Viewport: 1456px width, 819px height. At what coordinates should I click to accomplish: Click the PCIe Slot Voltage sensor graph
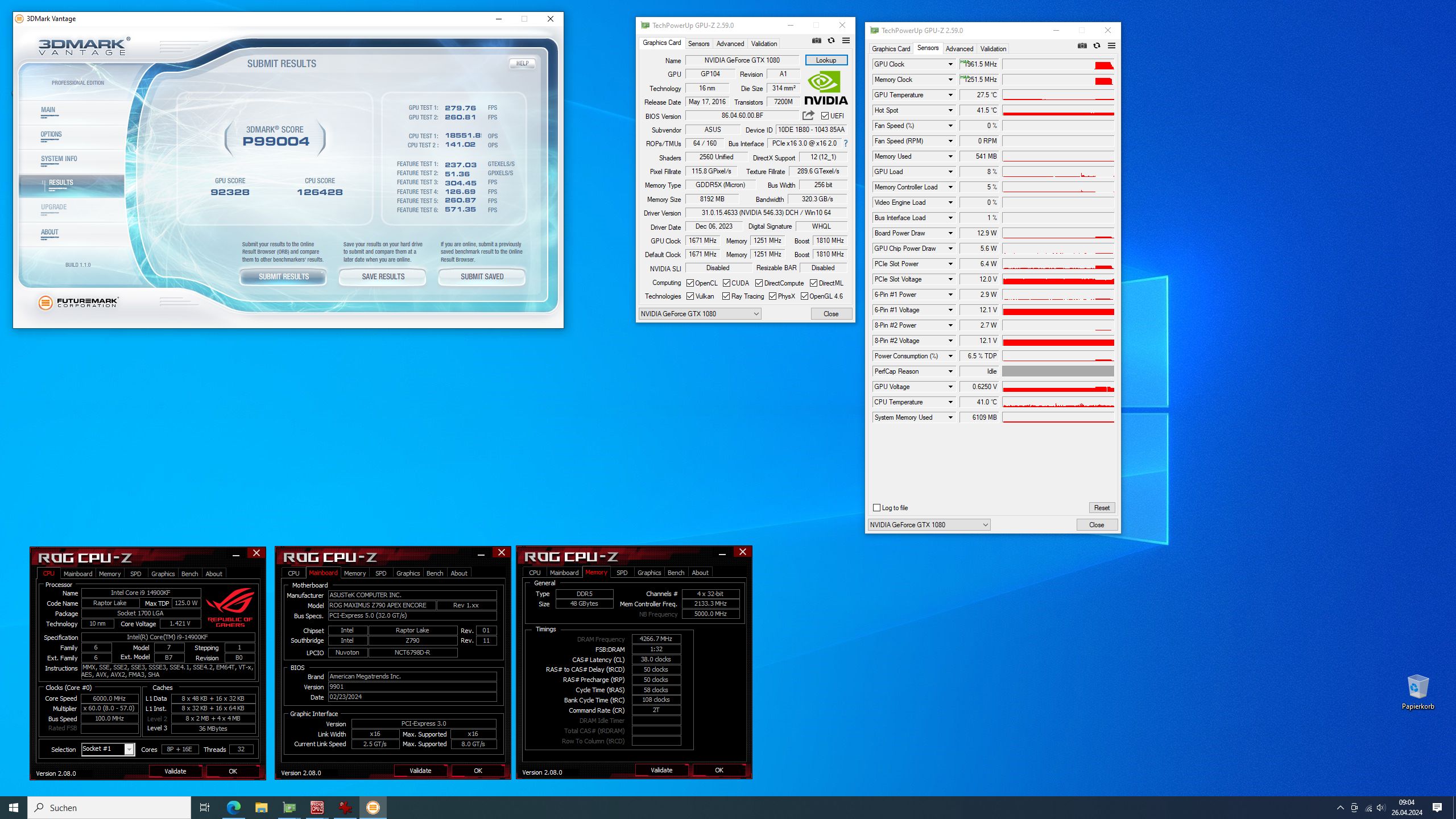coord(1058,279)
